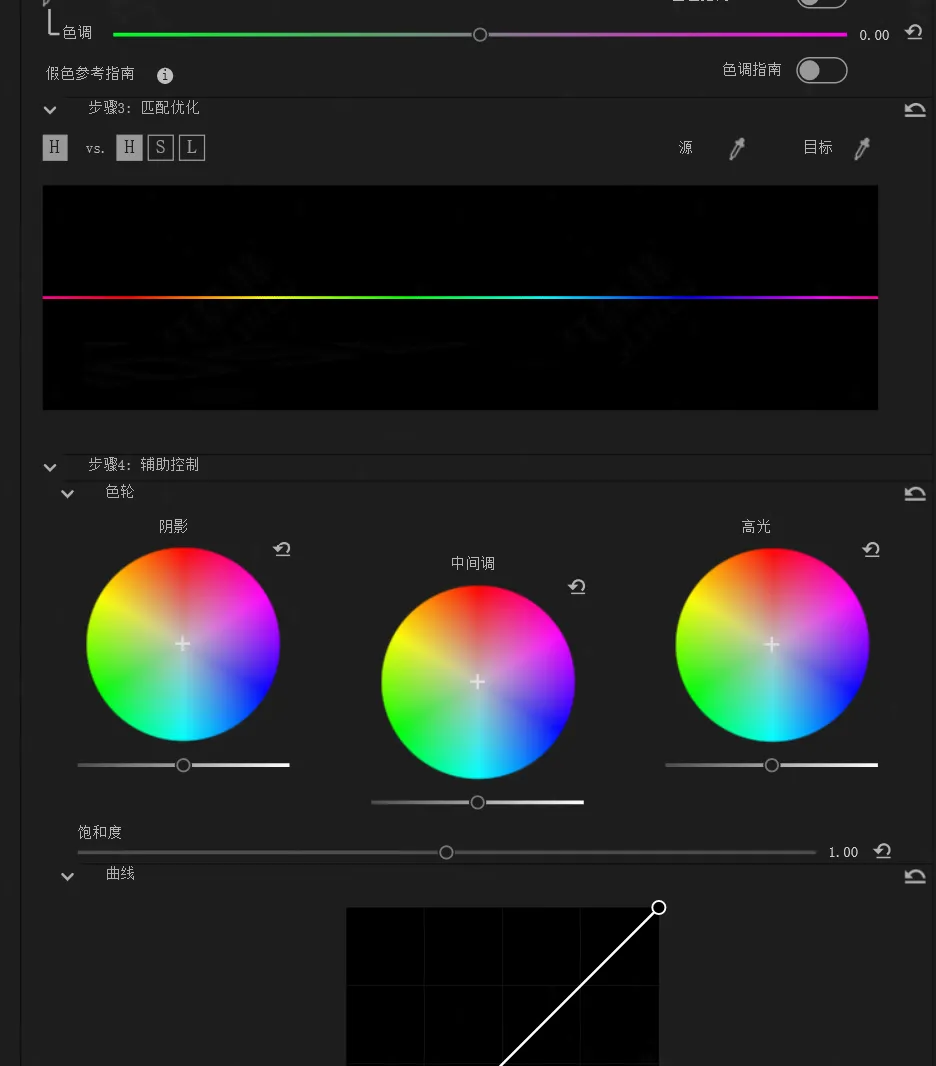
Task: Reset the 饱和度 saturation value
Action: click(x=882, y=851)
